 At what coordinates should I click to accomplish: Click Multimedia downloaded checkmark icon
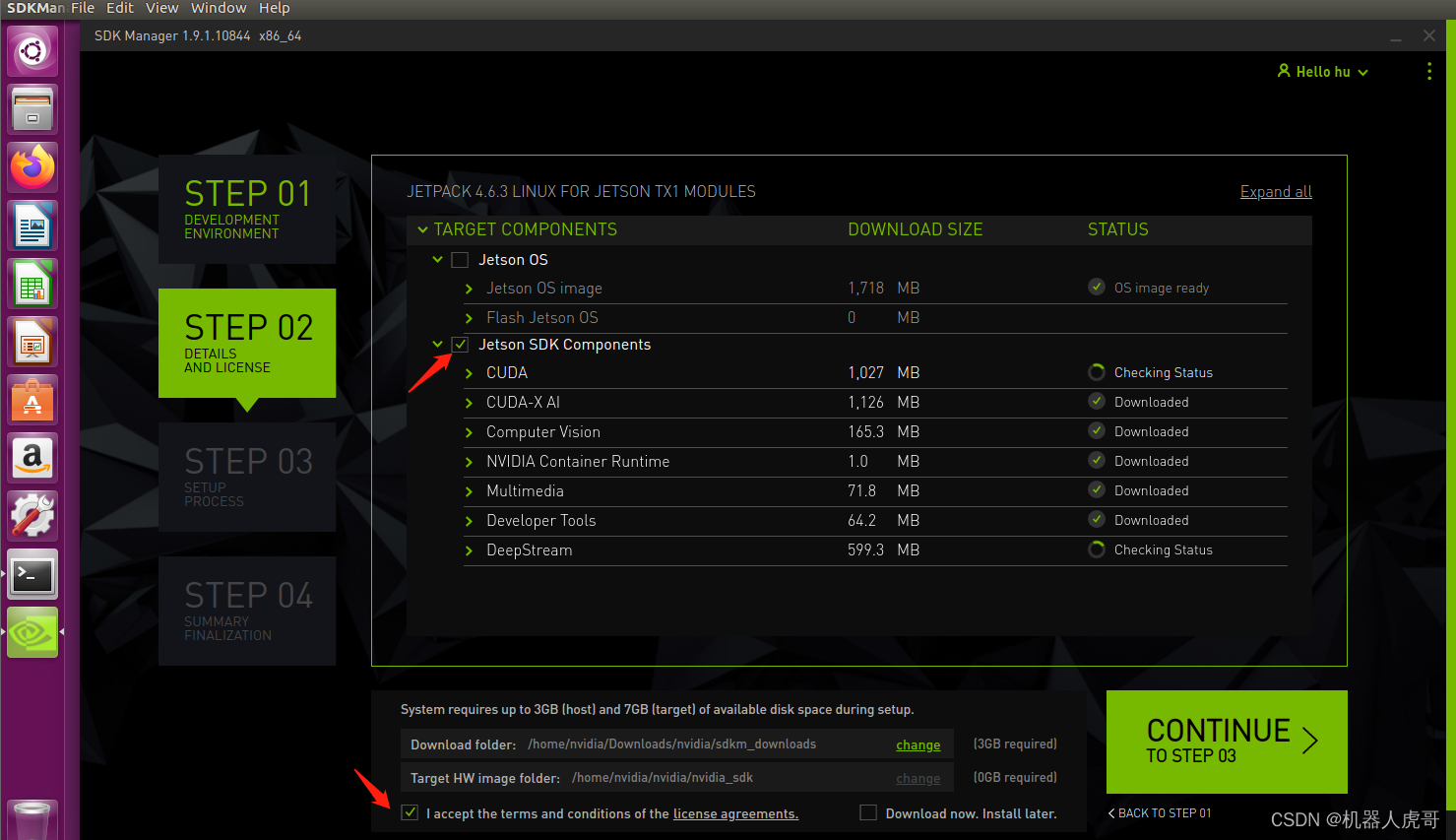click(1097, 489)
